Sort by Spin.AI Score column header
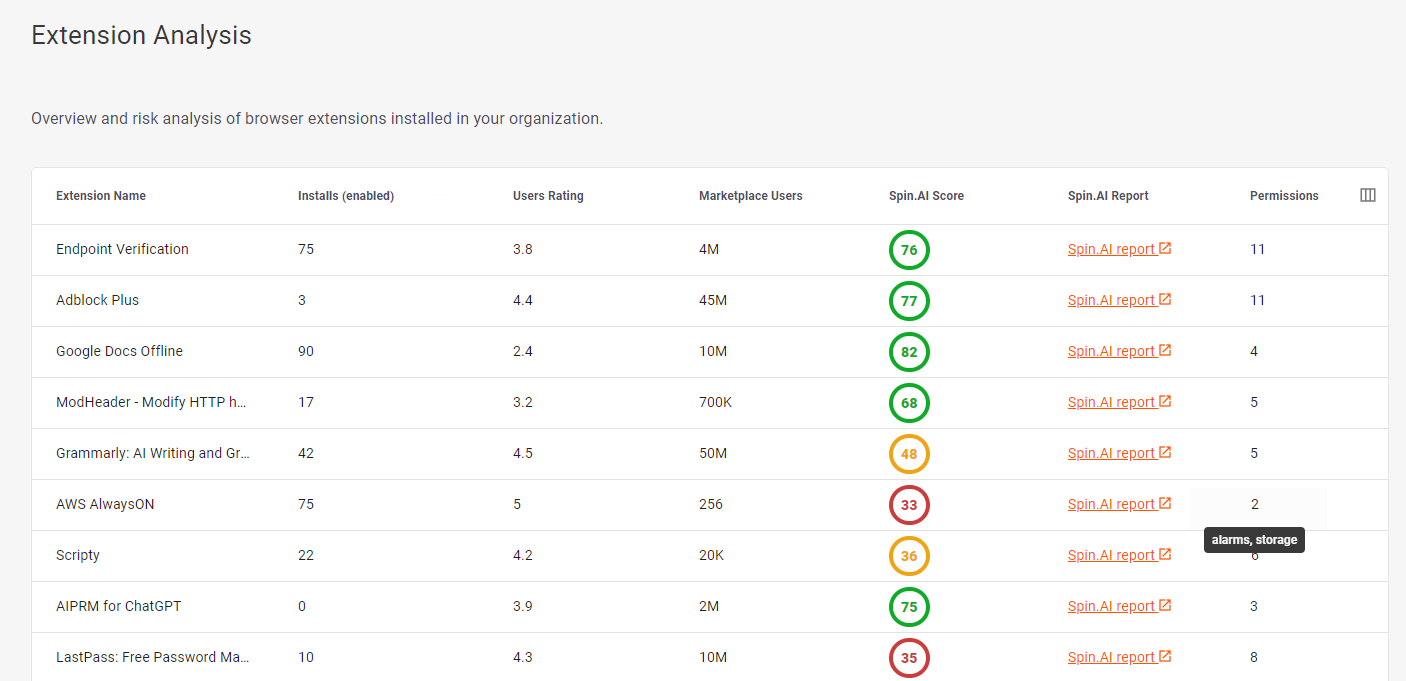 coord(926,196)
